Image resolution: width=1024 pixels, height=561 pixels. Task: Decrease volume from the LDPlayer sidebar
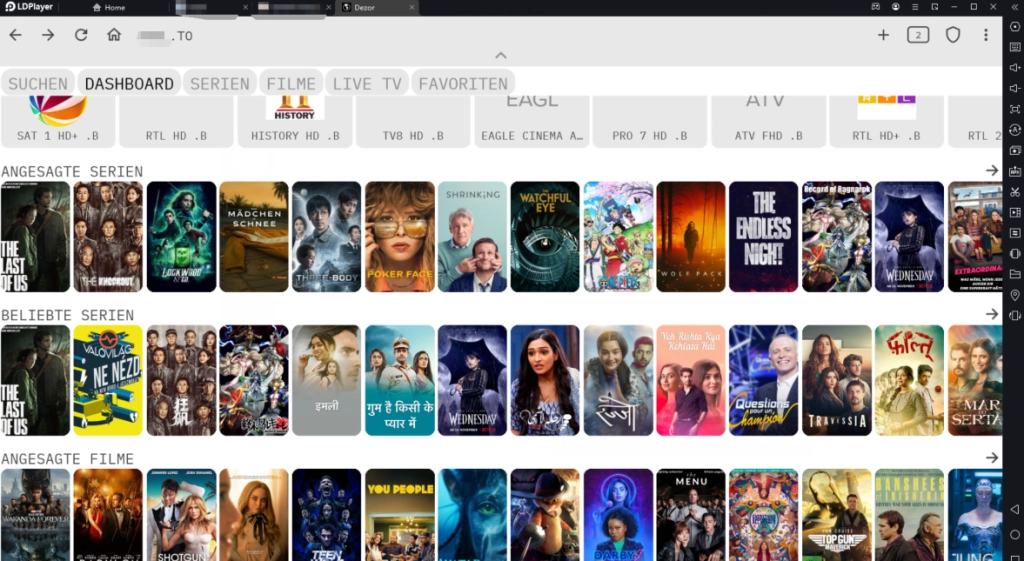(1015, 88)
